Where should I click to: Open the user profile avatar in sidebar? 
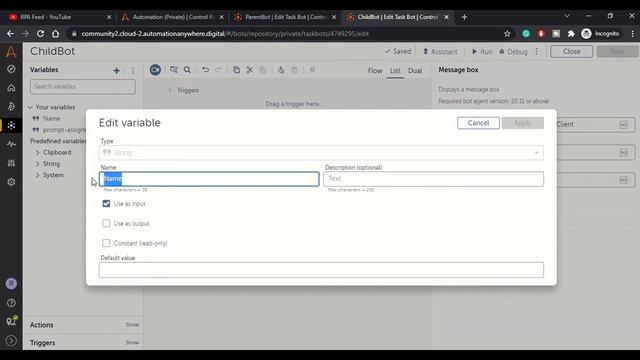pyautogui.click(x=11, y=284)
